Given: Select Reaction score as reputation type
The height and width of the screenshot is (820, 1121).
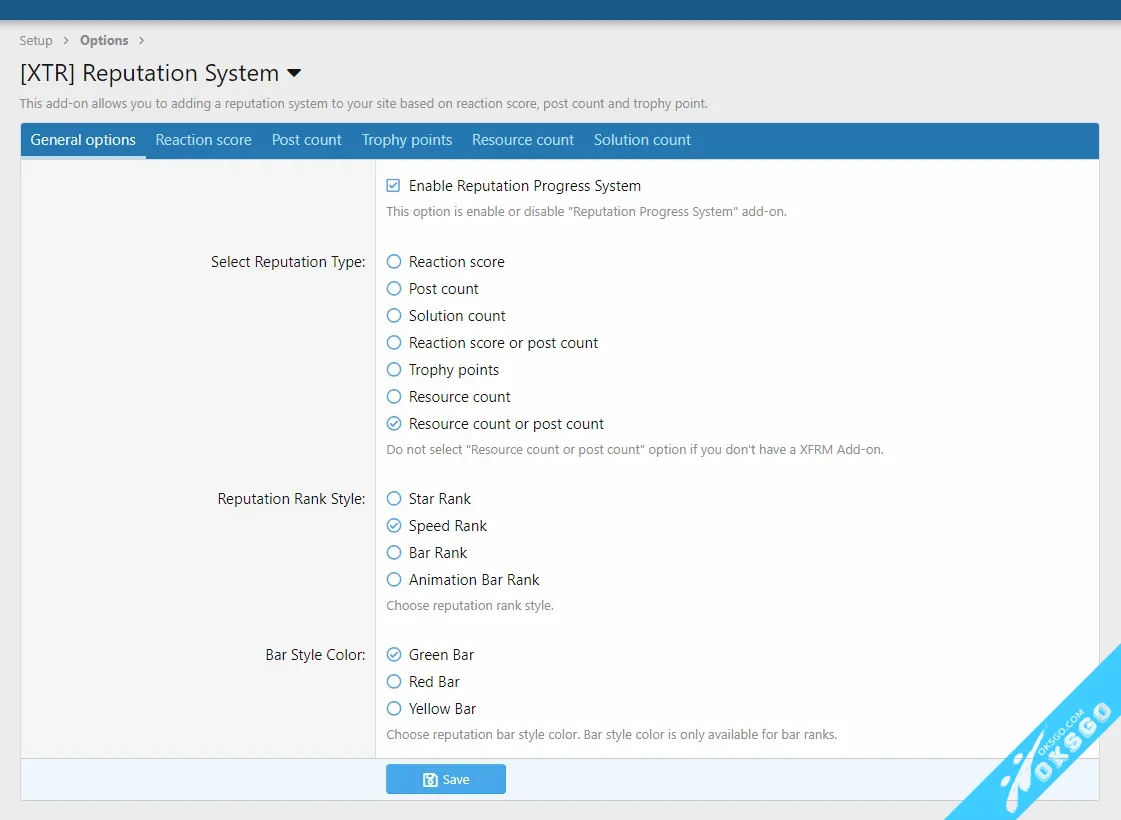Looking at the screenshot, I should (x=393, y=261).
